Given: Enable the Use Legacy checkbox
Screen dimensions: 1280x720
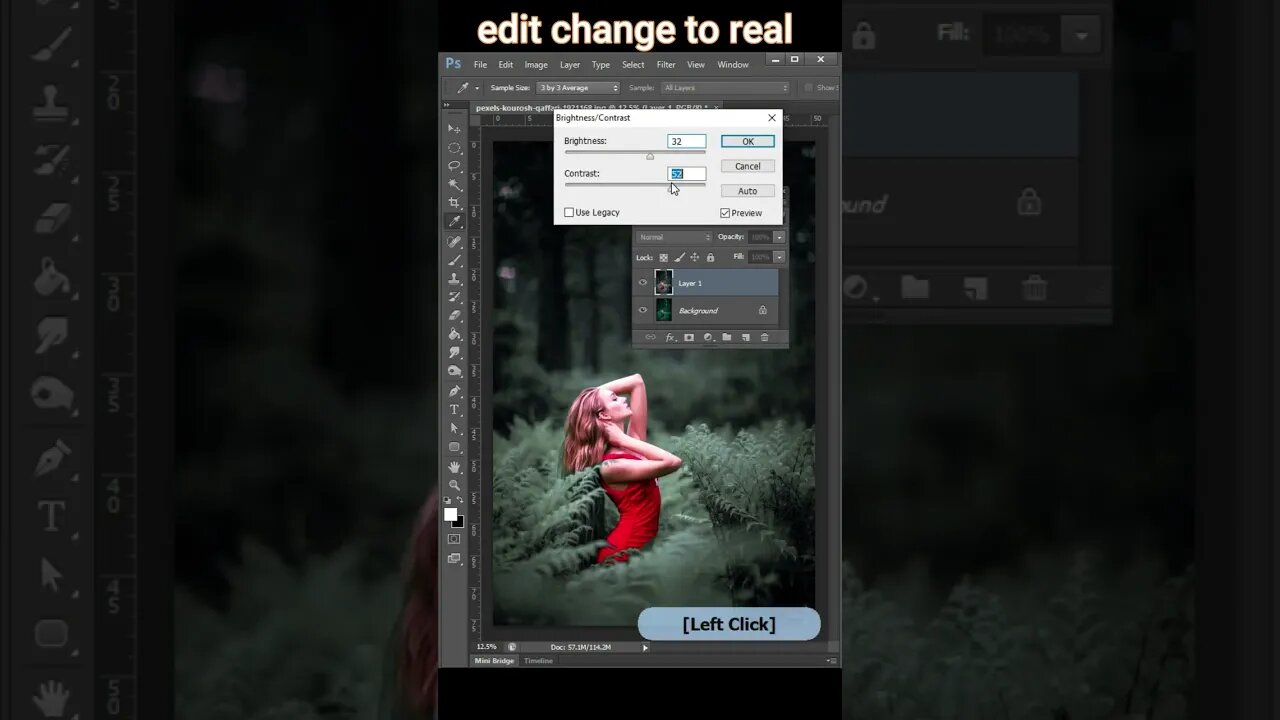Looking at the screenshot, I should click(569, 212).
